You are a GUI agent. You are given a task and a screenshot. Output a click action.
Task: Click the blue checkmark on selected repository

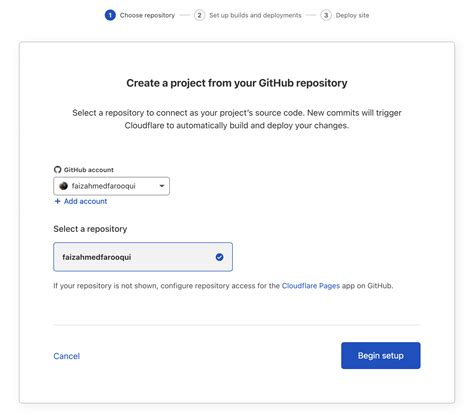coord(219,257)
